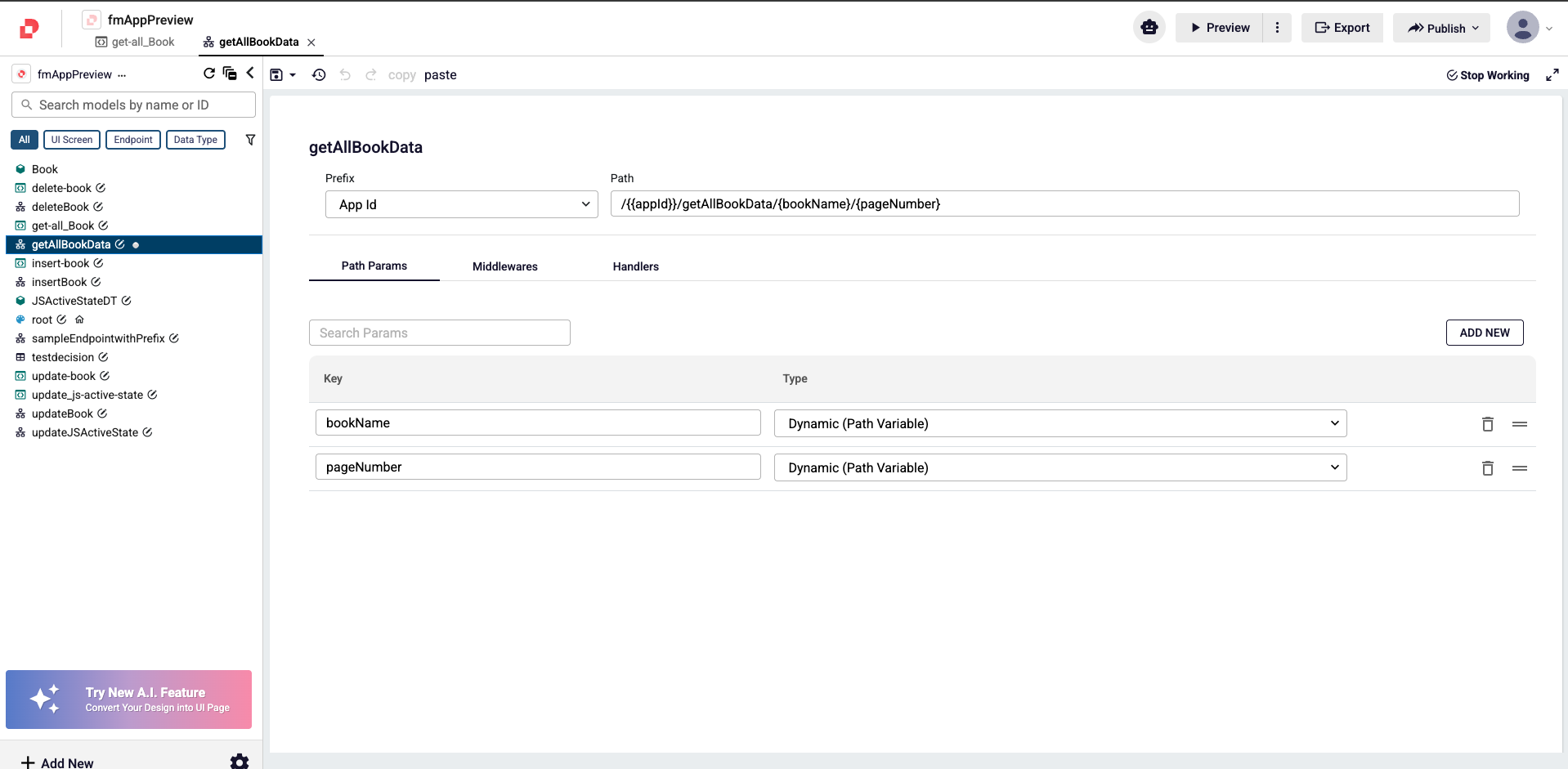Click the Search Params input field
This screenshot has height=769, width=1568.
439,333
